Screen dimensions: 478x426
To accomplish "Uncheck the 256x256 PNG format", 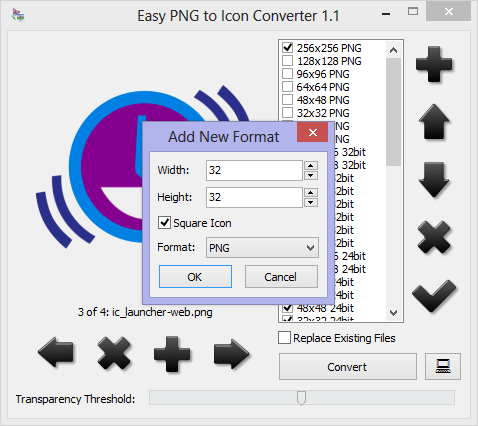I will click(x=287, y=48).
